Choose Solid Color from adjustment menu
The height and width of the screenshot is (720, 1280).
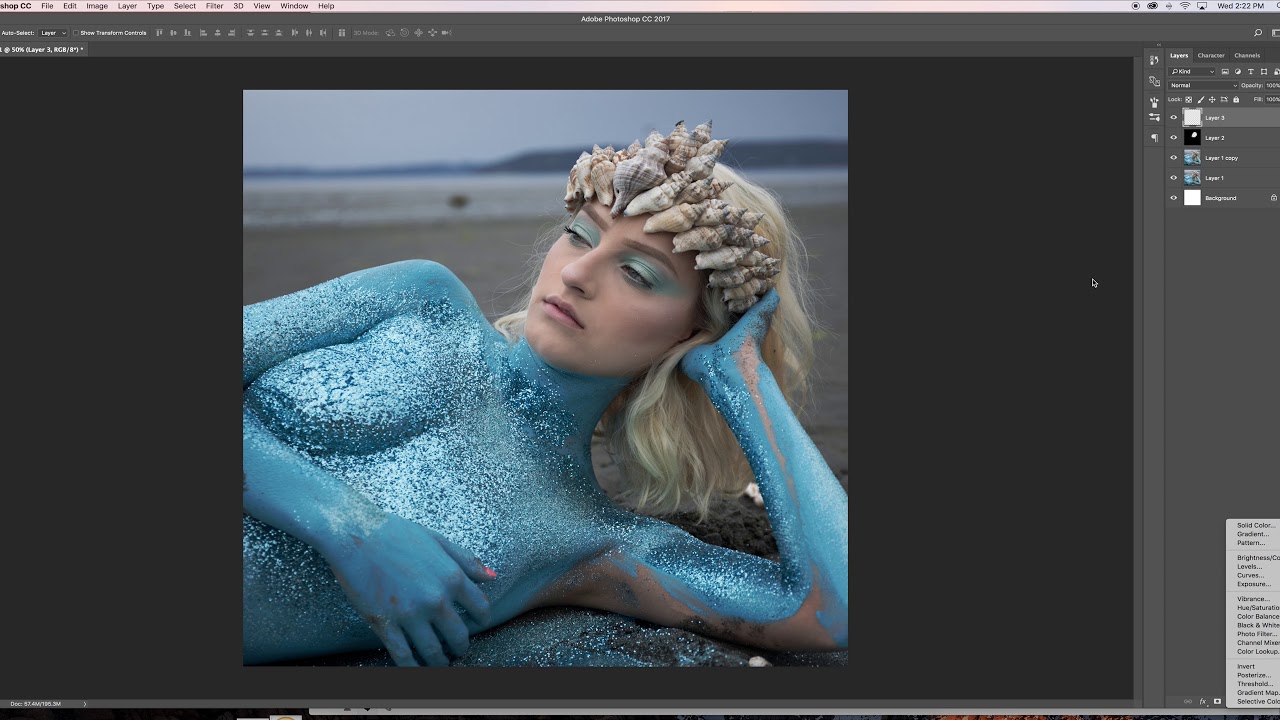(1256, 525)
